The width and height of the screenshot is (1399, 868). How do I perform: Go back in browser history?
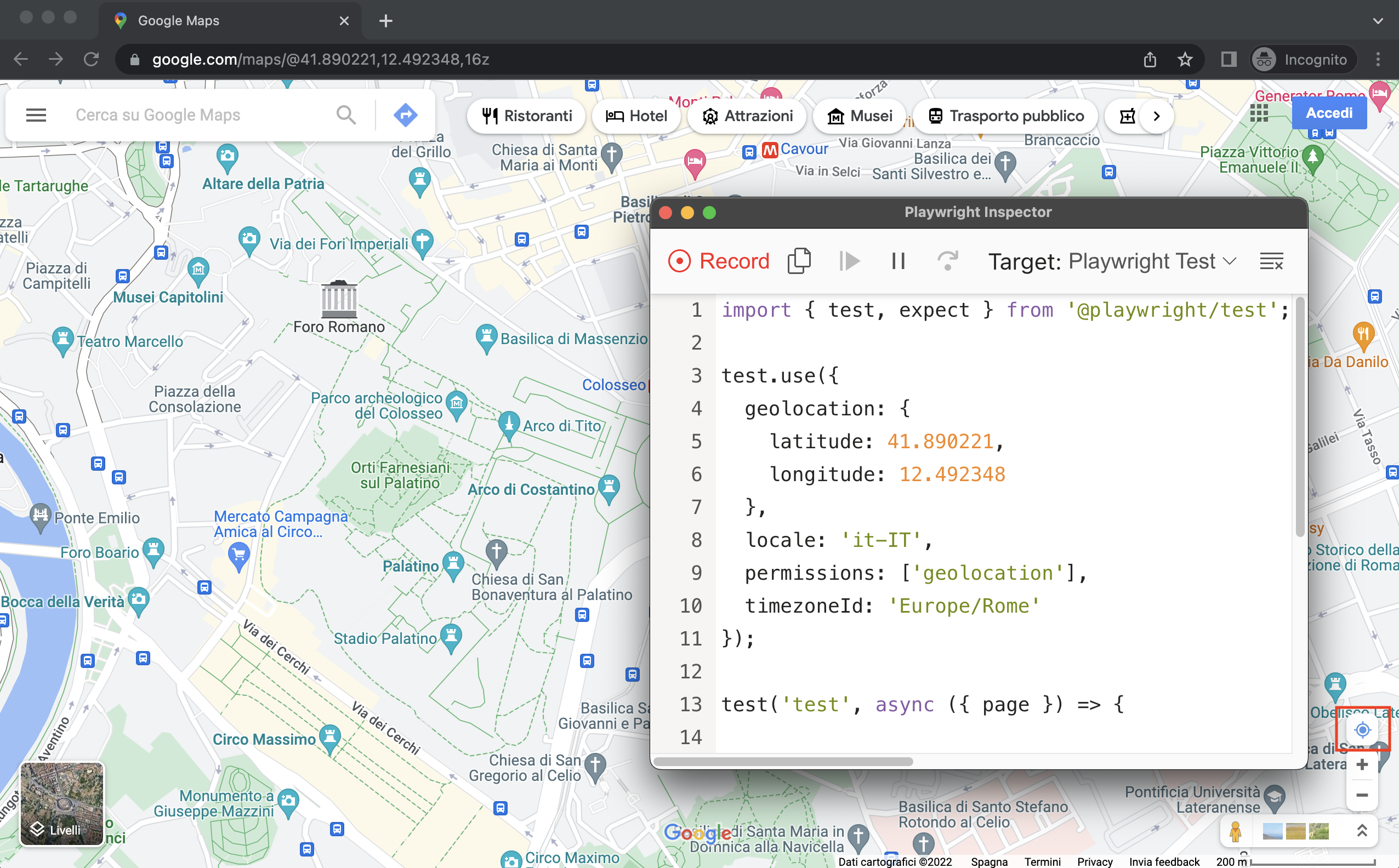[x=21, y=59]
